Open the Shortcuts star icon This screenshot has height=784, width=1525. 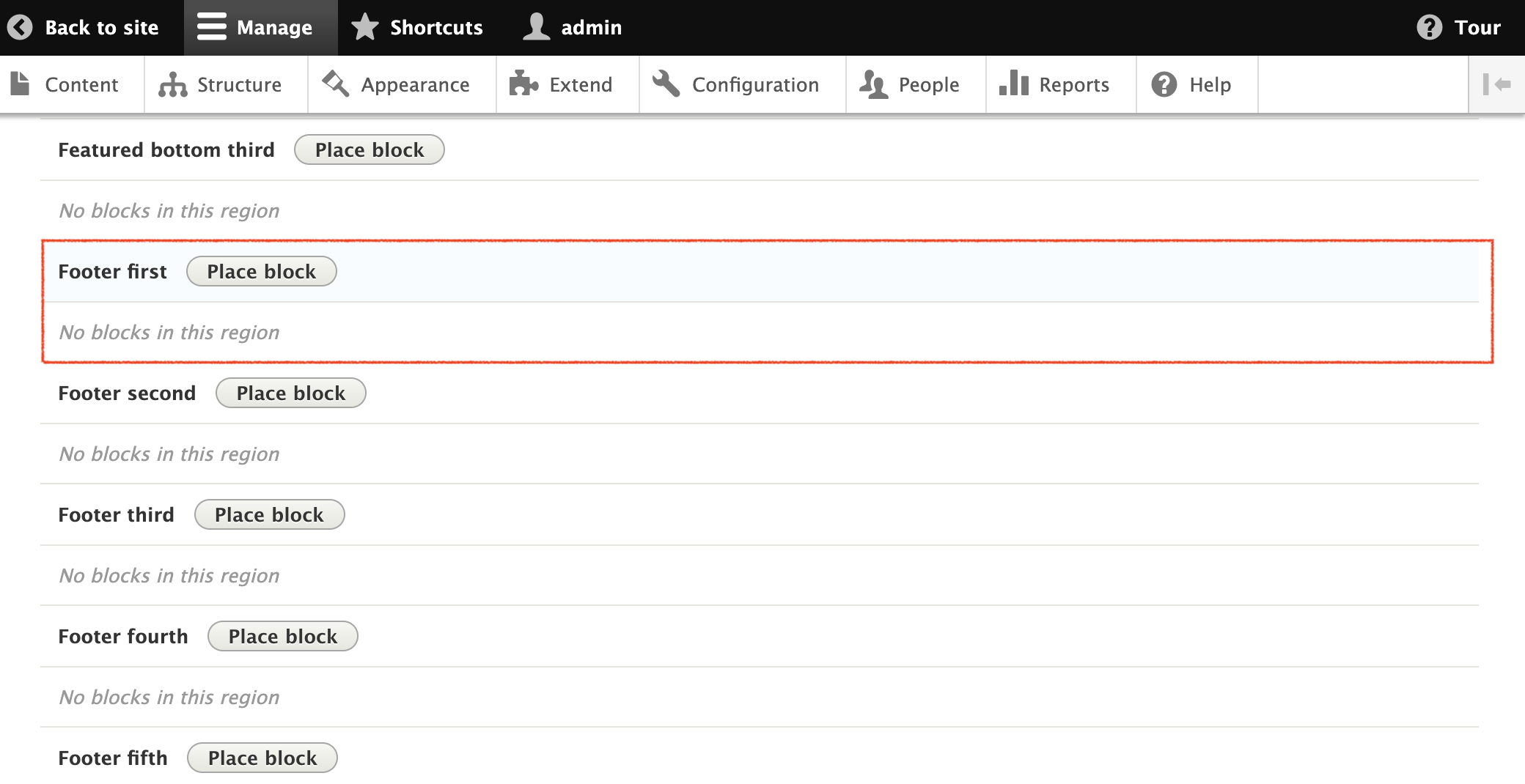(364, 28)
